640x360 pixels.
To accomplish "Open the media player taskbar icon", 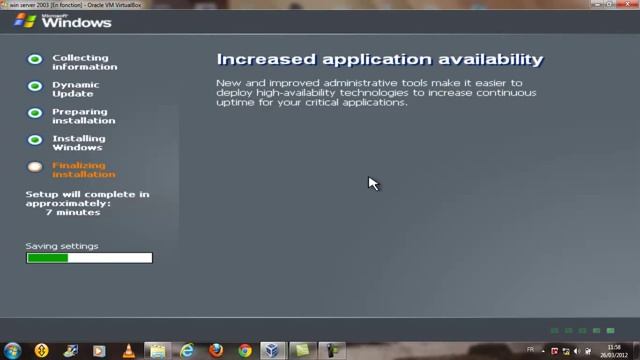I will point(99,351).
